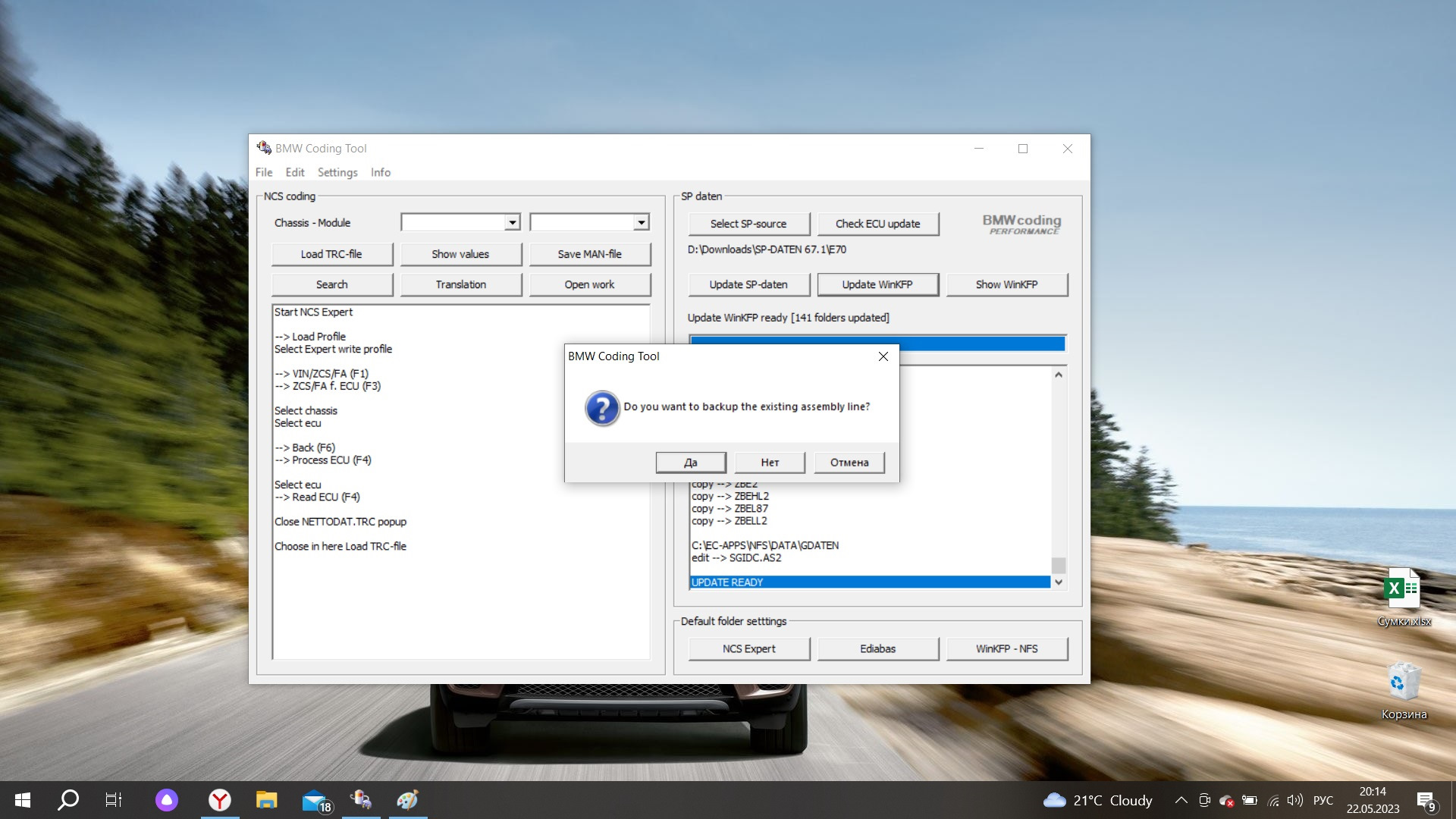Click the BMW Coding Tool taskbar icon
The image size is (1456, 819).
[x=361, y=800]
